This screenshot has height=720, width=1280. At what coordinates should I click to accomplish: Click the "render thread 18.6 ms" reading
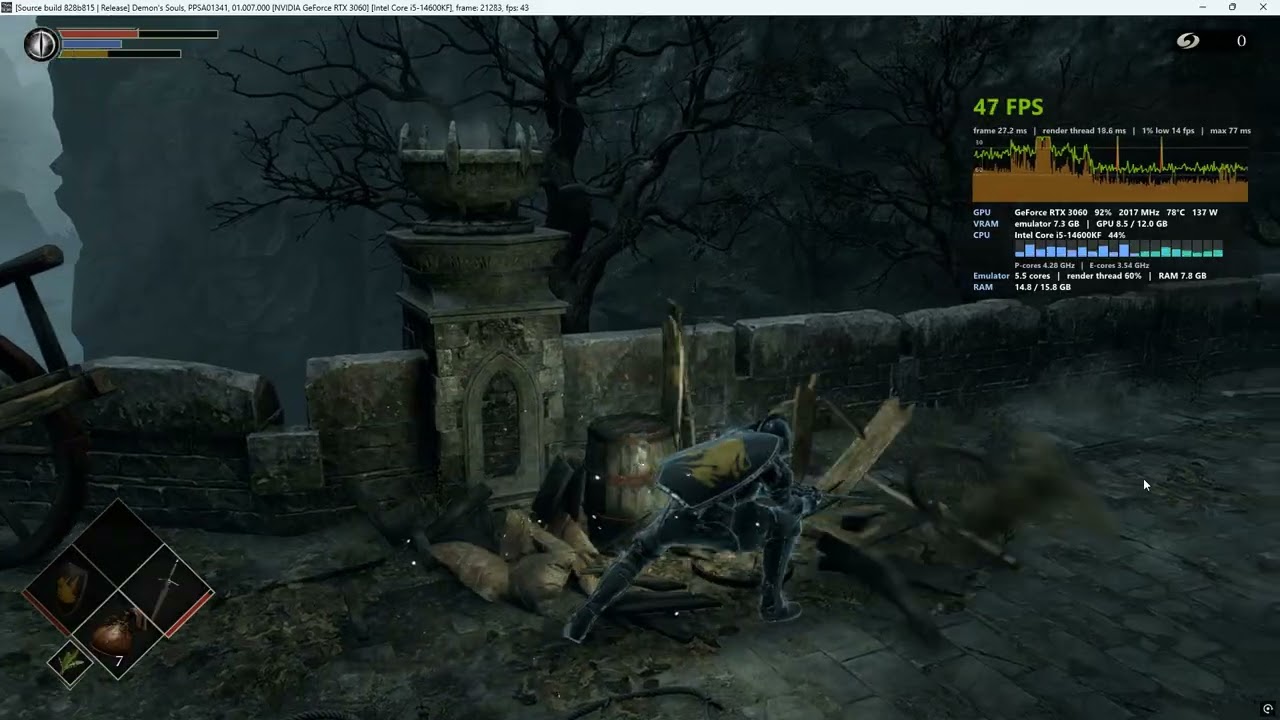pos(1084,131)
